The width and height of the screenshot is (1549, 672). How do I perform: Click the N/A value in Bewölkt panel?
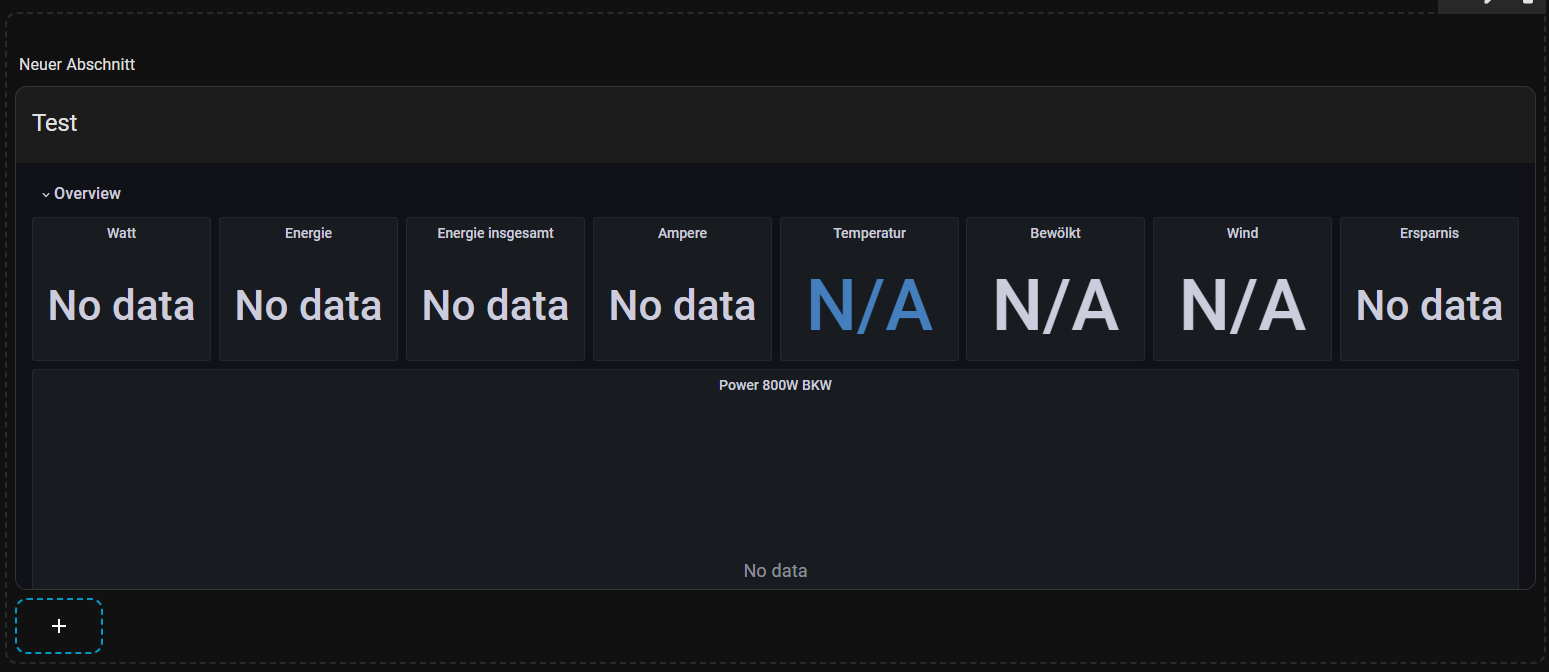click(x=1055, y=306)
